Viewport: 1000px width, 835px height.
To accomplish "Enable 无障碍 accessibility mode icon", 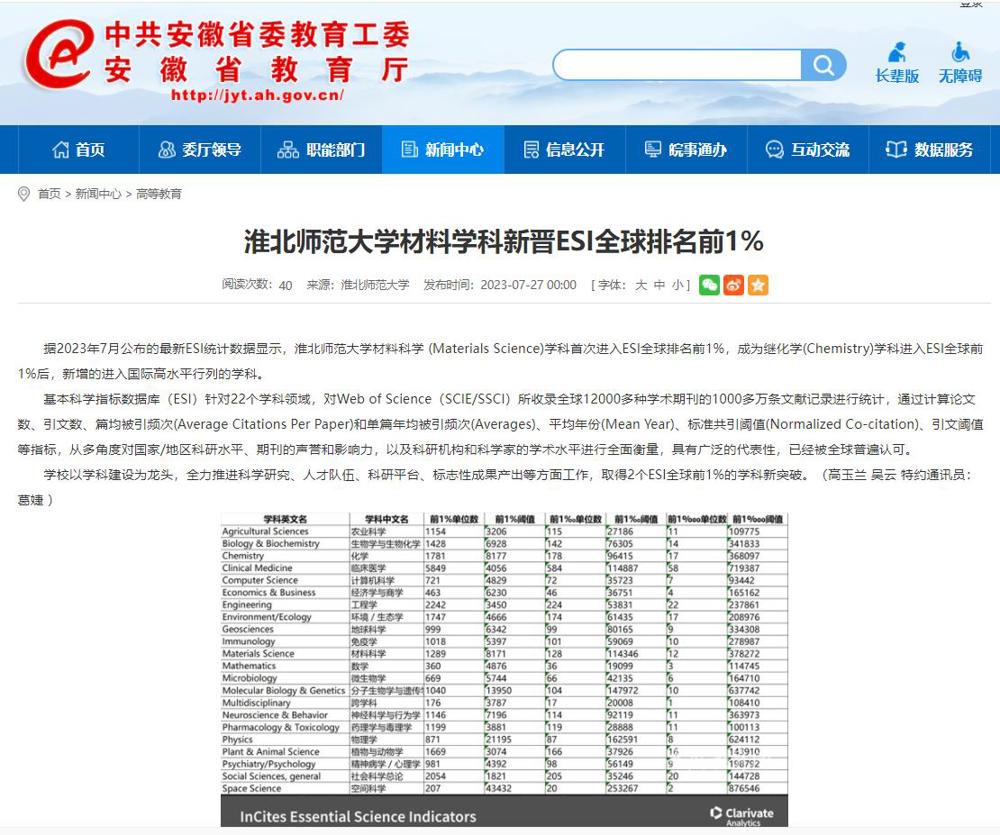I will point(960,62).
